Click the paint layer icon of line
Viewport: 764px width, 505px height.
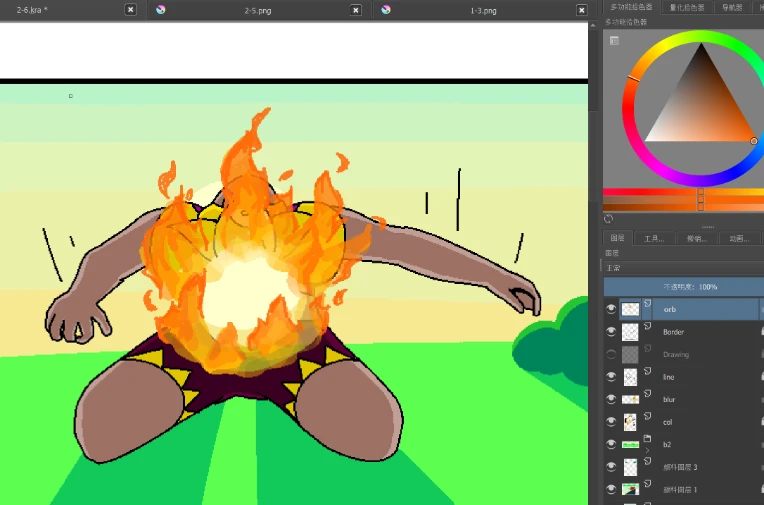pos(648,371)
